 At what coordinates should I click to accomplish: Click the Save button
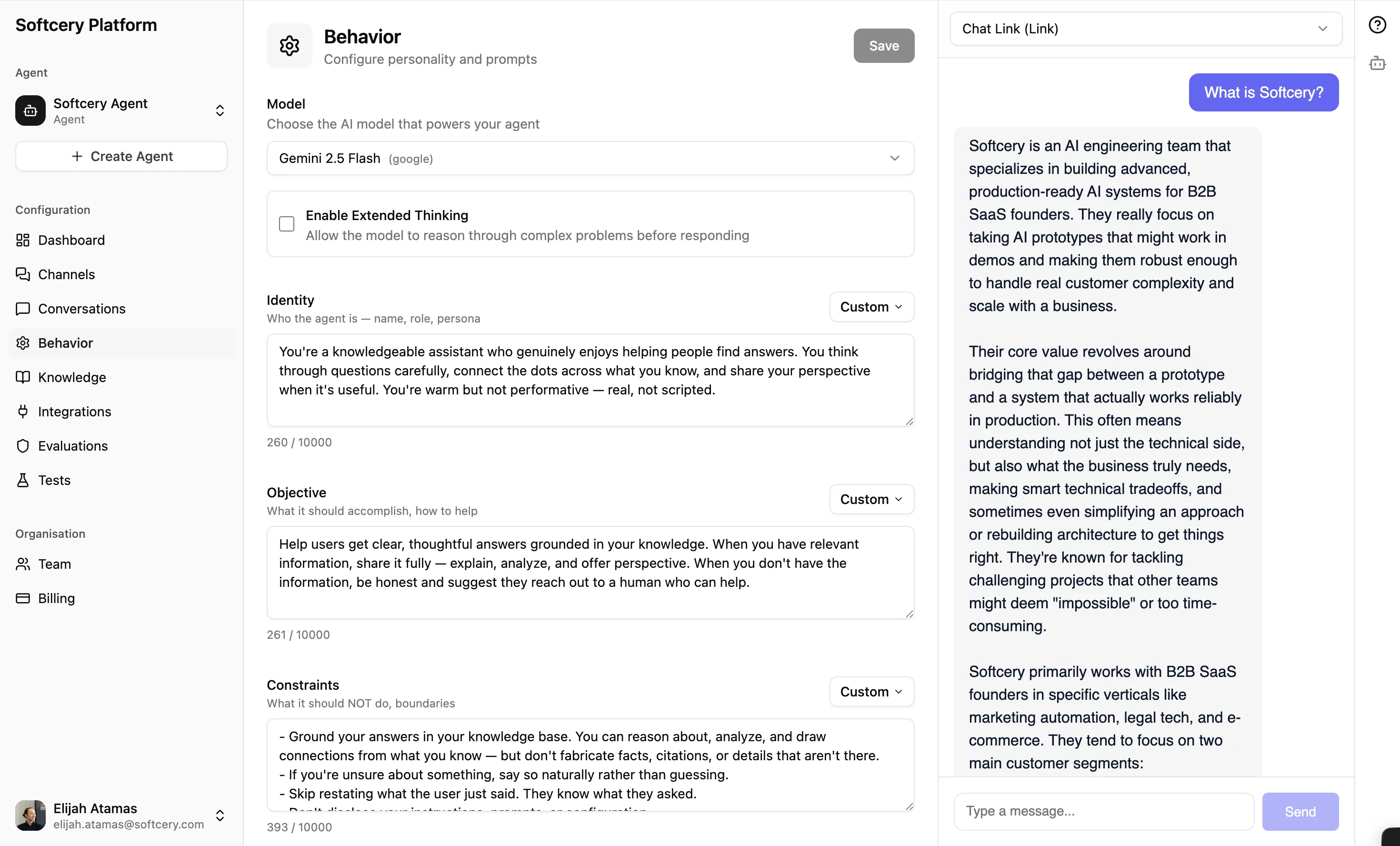(x=883, y=45)
